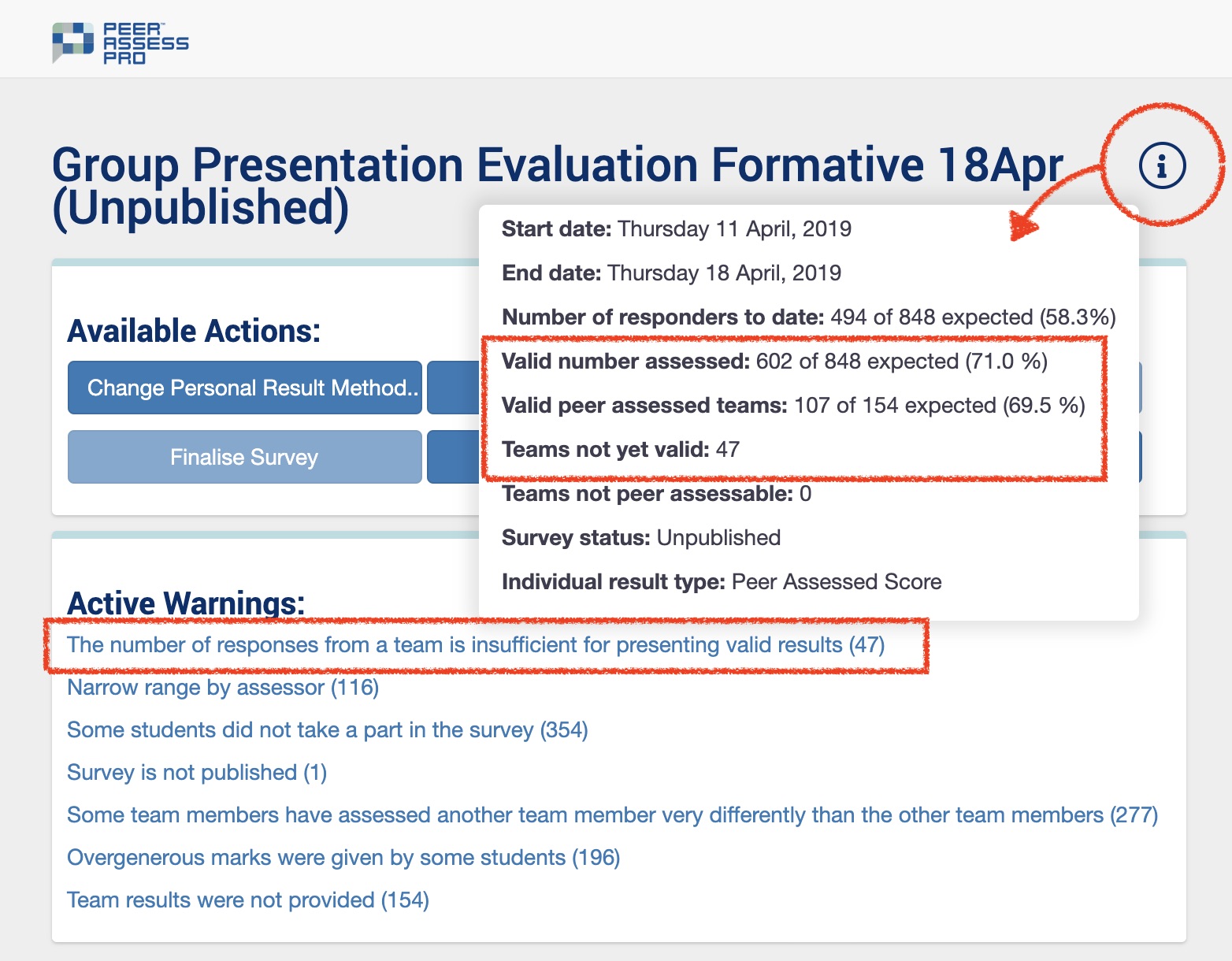Open Overgenerous marks warning (196)
The image size is (1232, 961).
[343, 858]
